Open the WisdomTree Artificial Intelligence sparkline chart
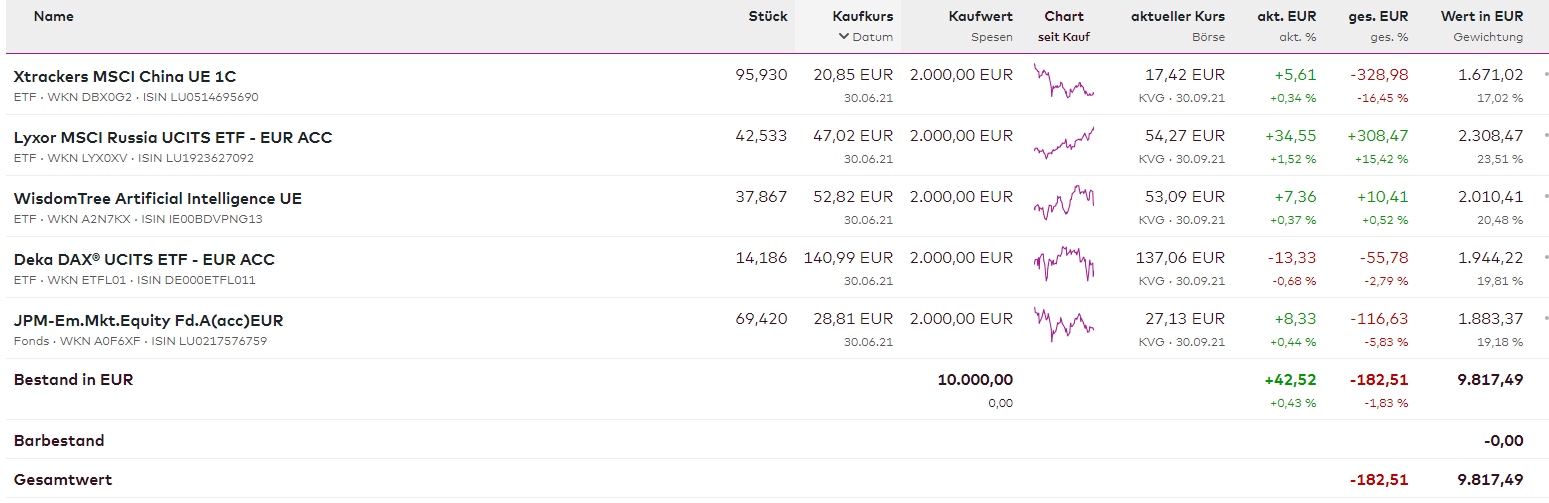The height and width of the screenshot is (503, 1549). pos(1064,203)
